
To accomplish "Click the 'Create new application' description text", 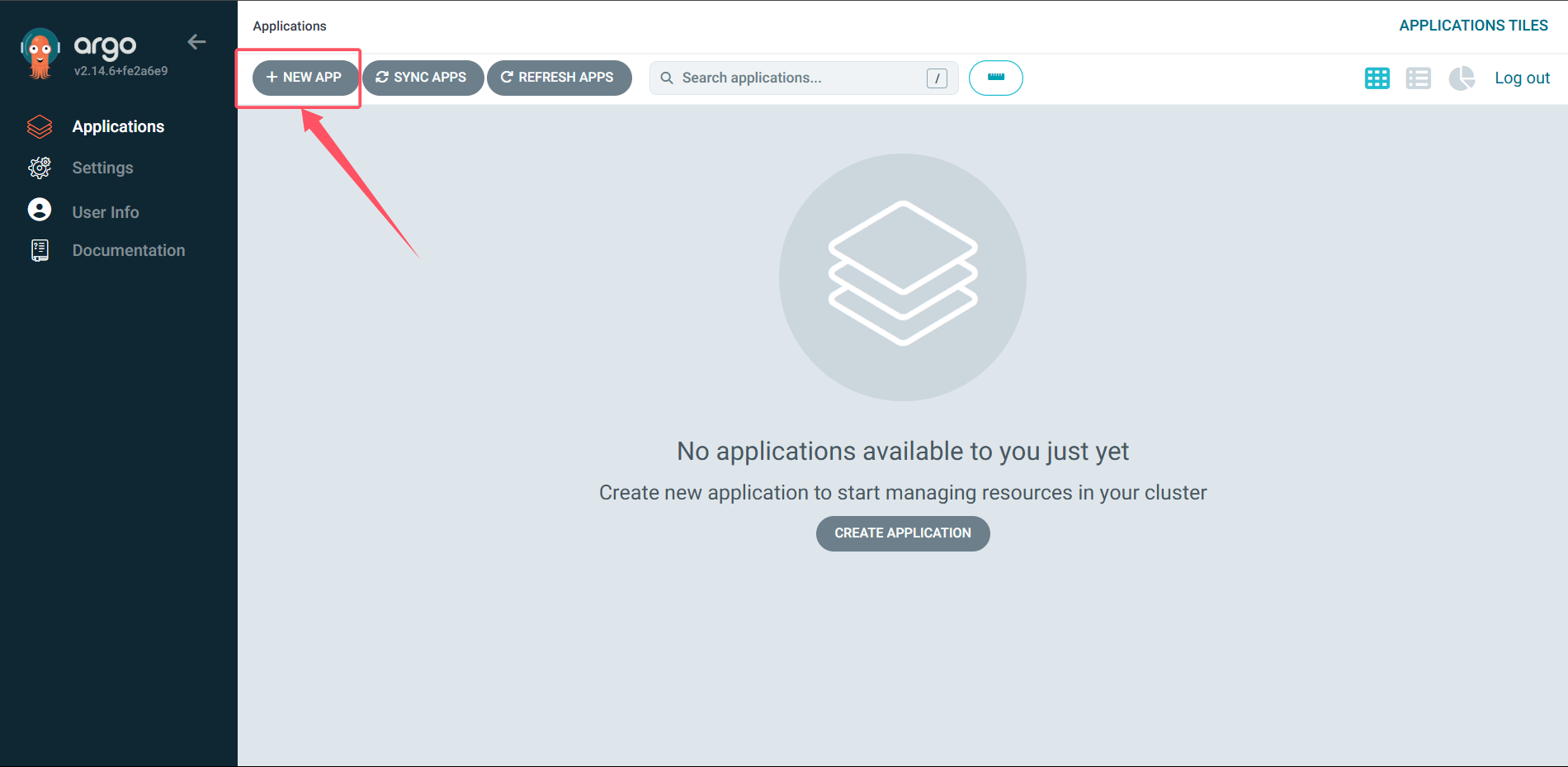I will [903, 493].
